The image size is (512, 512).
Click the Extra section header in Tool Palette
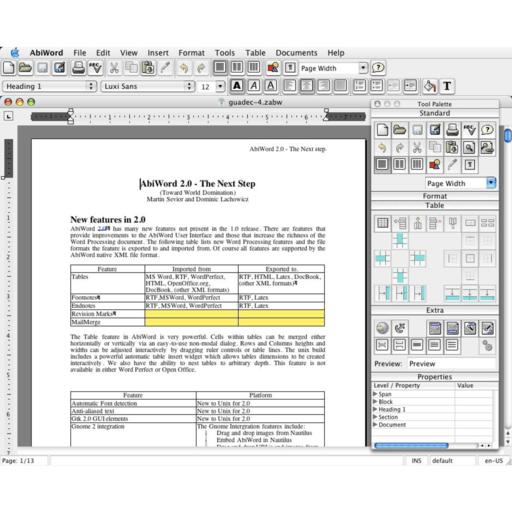(x=435, y=310)
